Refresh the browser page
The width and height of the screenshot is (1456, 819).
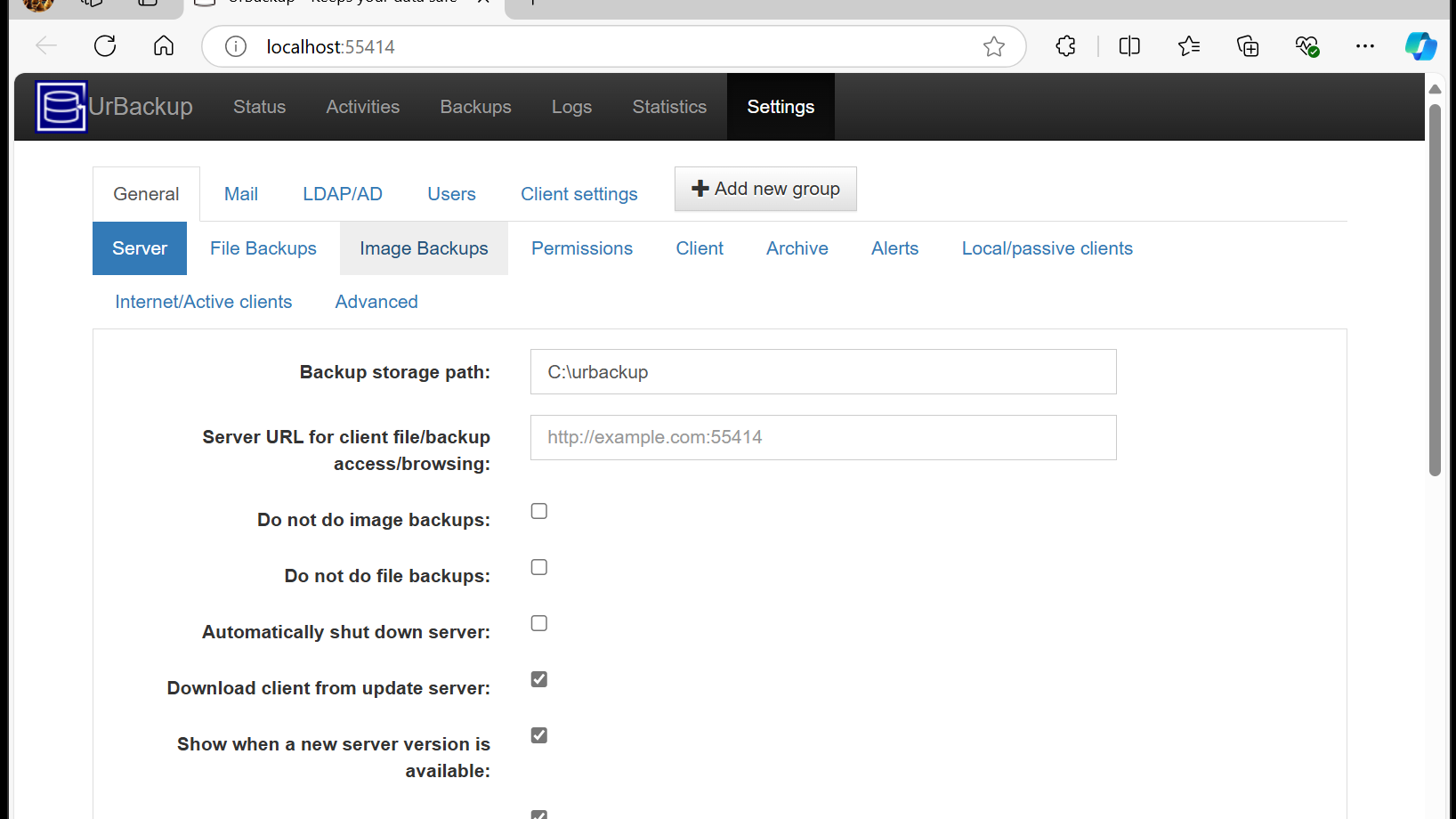[x=105, y=46]
